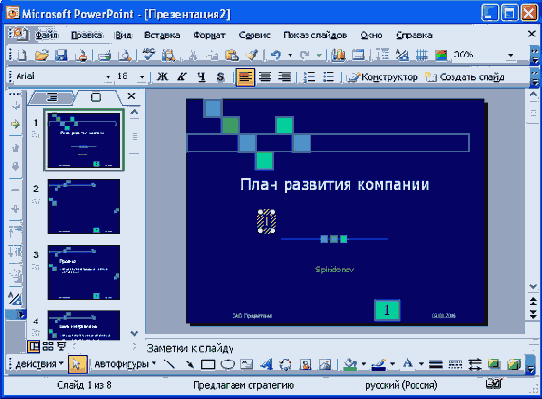Align text to the left
This screenshot has height=399, width=542.
point(245,77)
